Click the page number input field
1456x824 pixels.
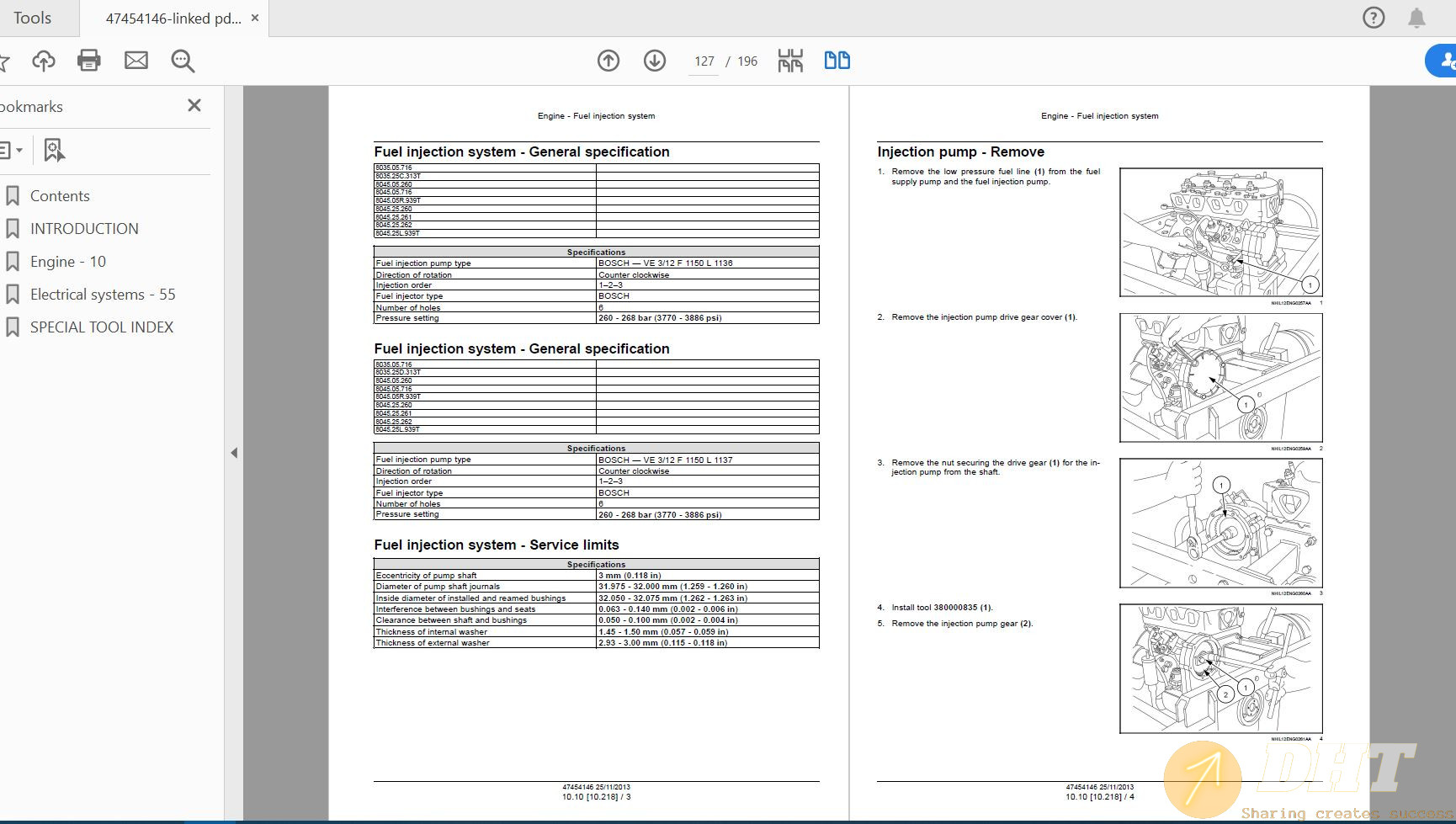point(704,61)
